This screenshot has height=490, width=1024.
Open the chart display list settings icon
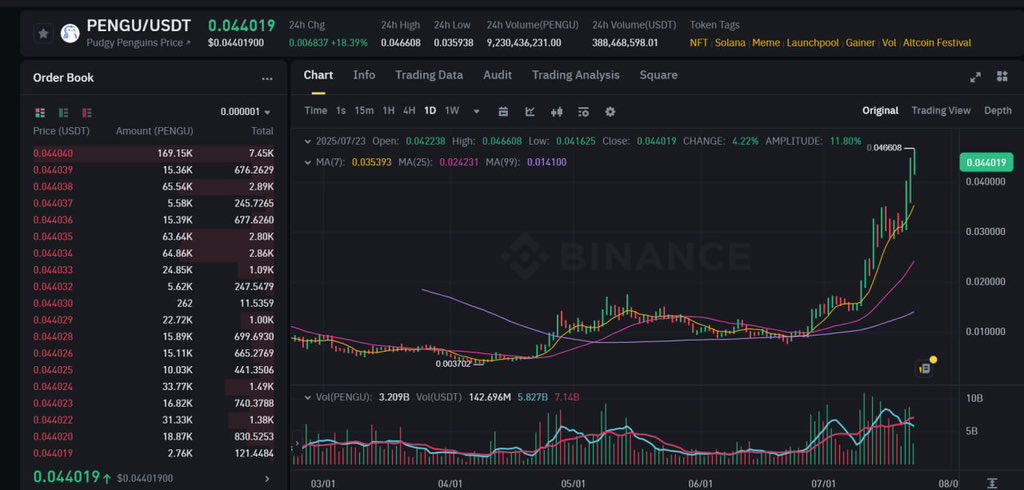(583, 112)
